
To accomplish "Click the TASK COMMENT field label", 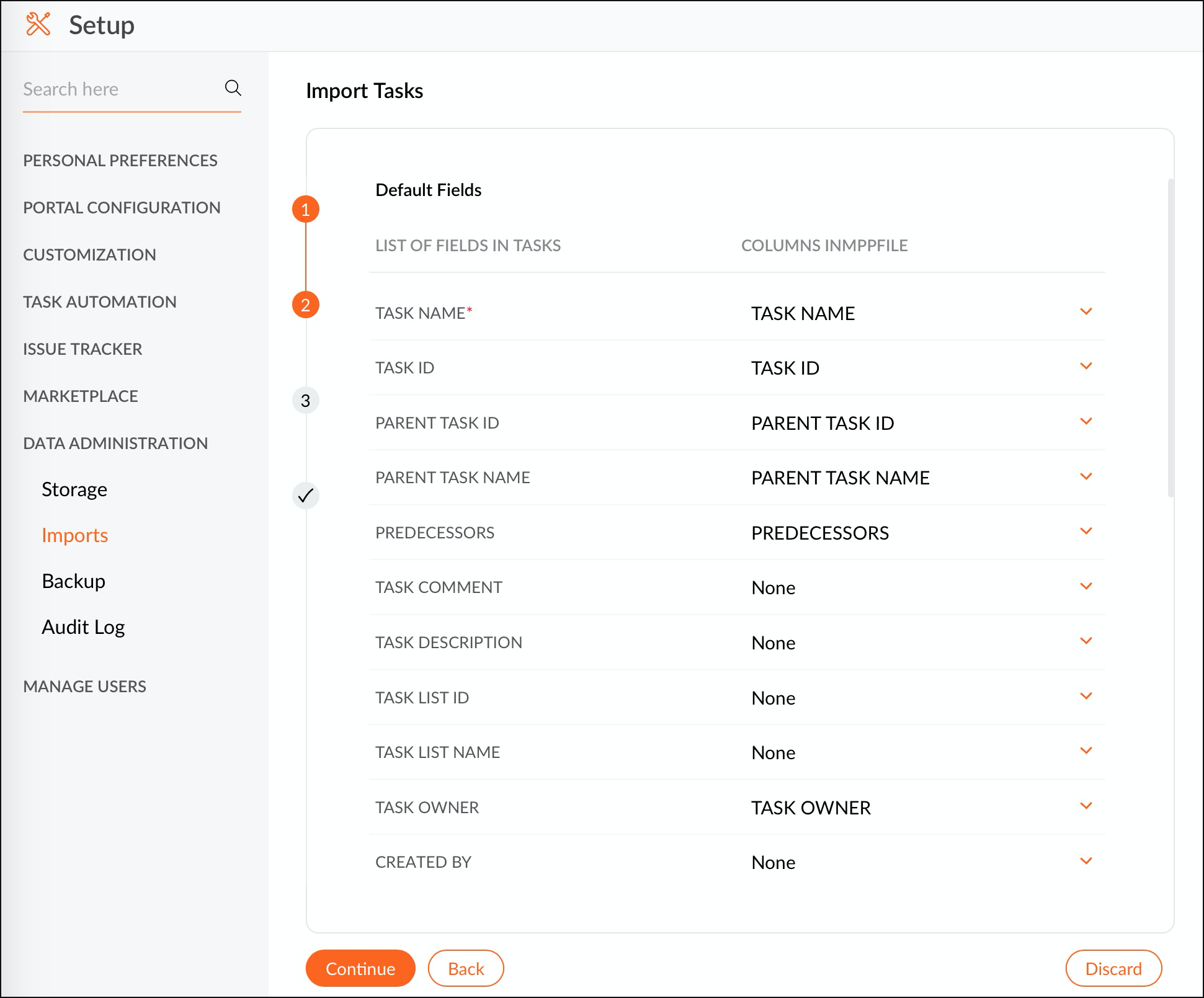I will click(x=439, y=587).
